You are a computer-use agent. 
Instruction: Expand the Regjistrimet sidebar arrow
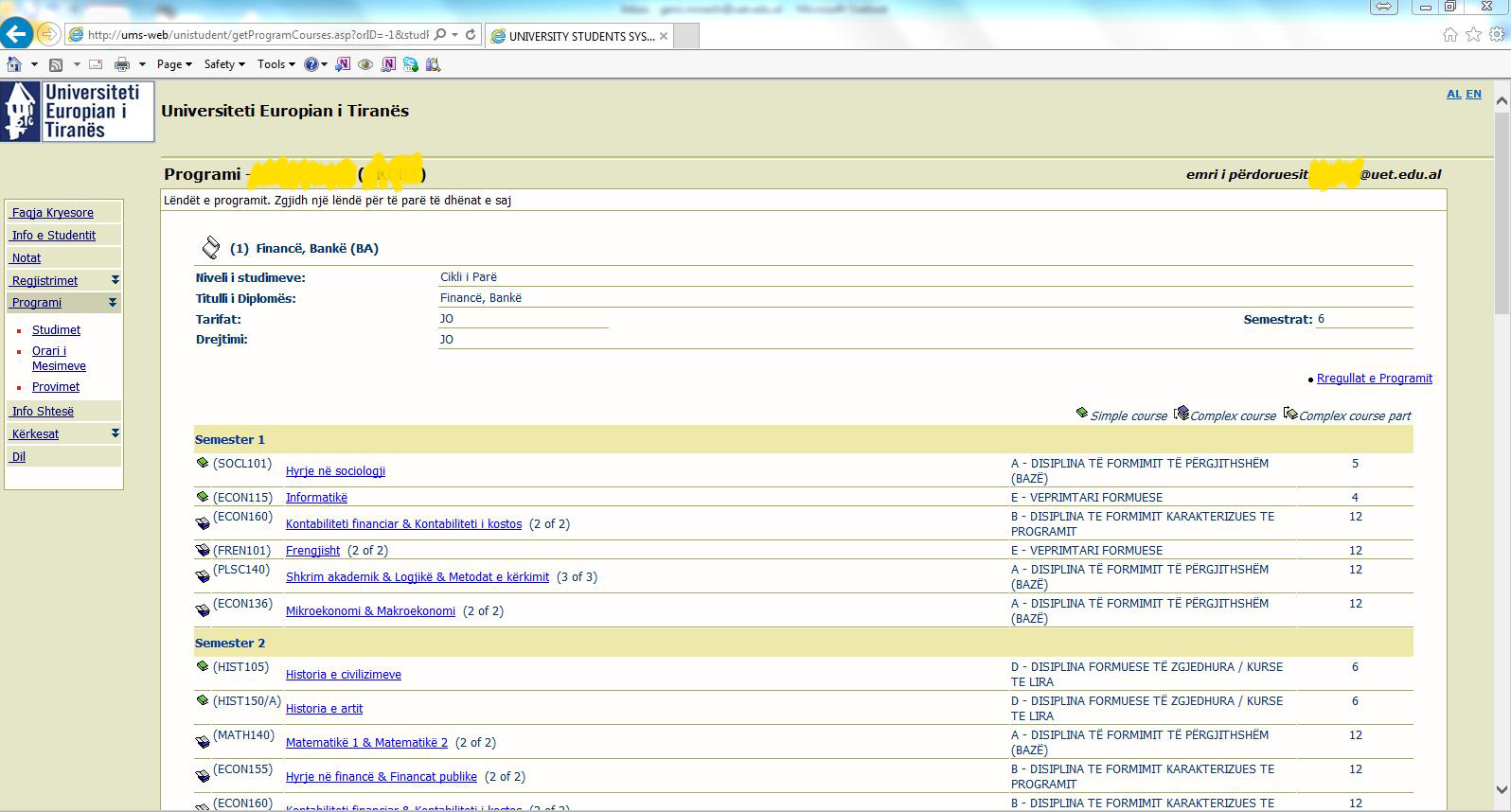click(x=115, y=280)
